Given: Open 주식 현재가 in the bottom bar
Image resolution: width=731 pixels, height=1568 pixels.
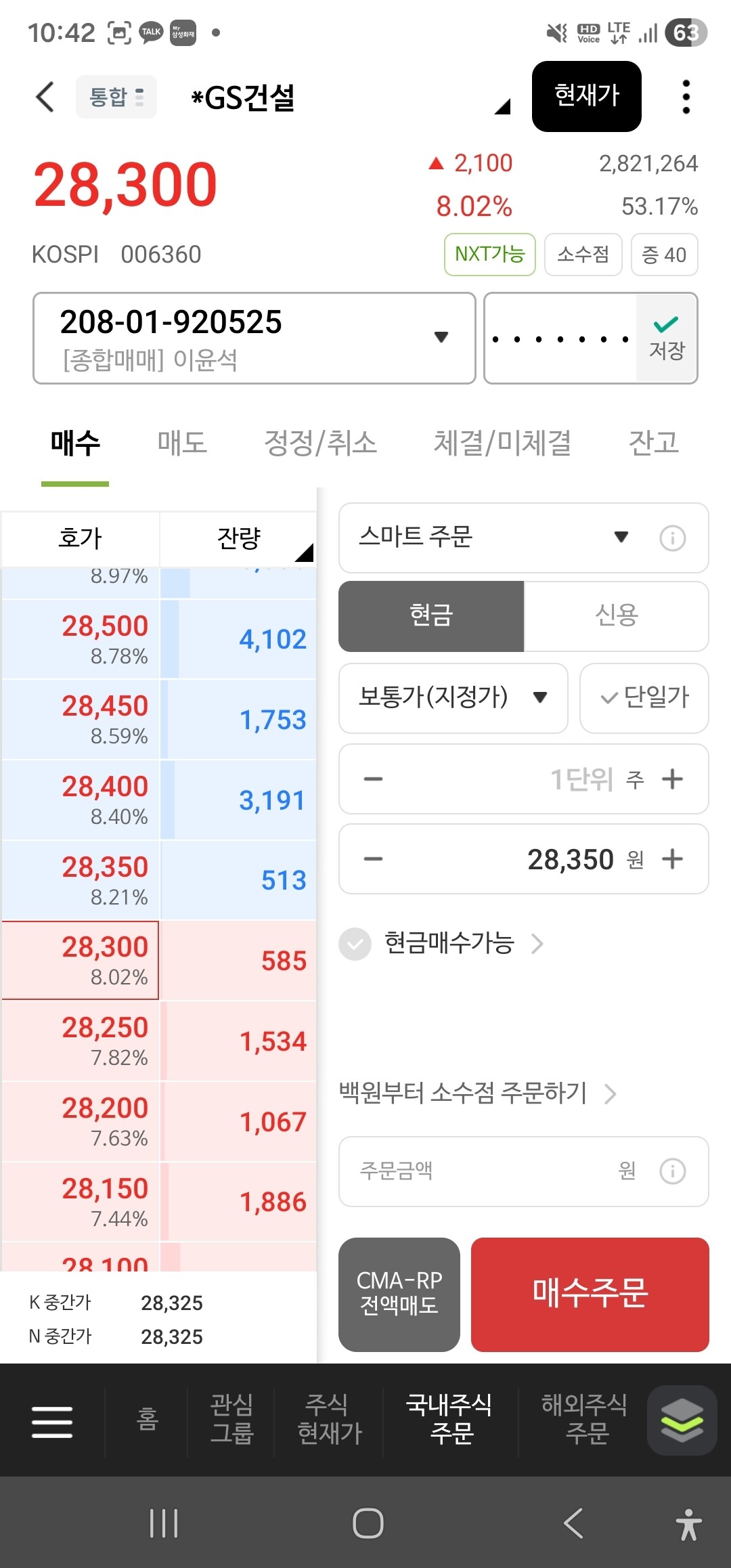Looking at the screenshot, I should coord(330,1420).
